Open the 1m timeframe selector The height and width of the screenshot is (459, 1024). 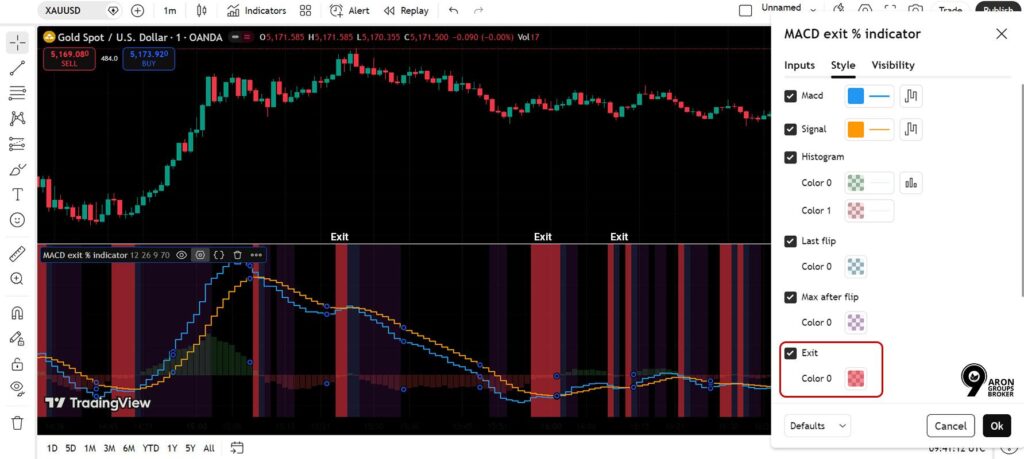[x=170, y=10]
